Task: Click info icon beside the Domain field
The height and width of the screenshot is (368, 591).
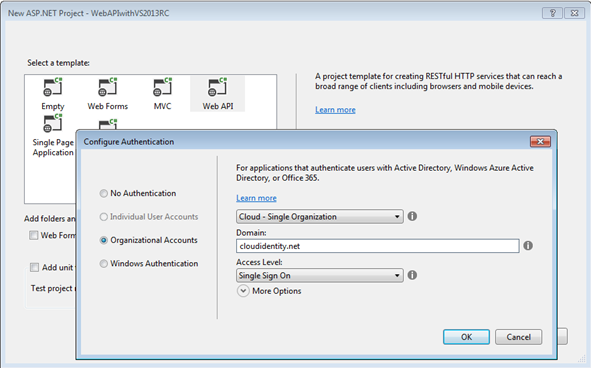Action: tap(528, 245)
